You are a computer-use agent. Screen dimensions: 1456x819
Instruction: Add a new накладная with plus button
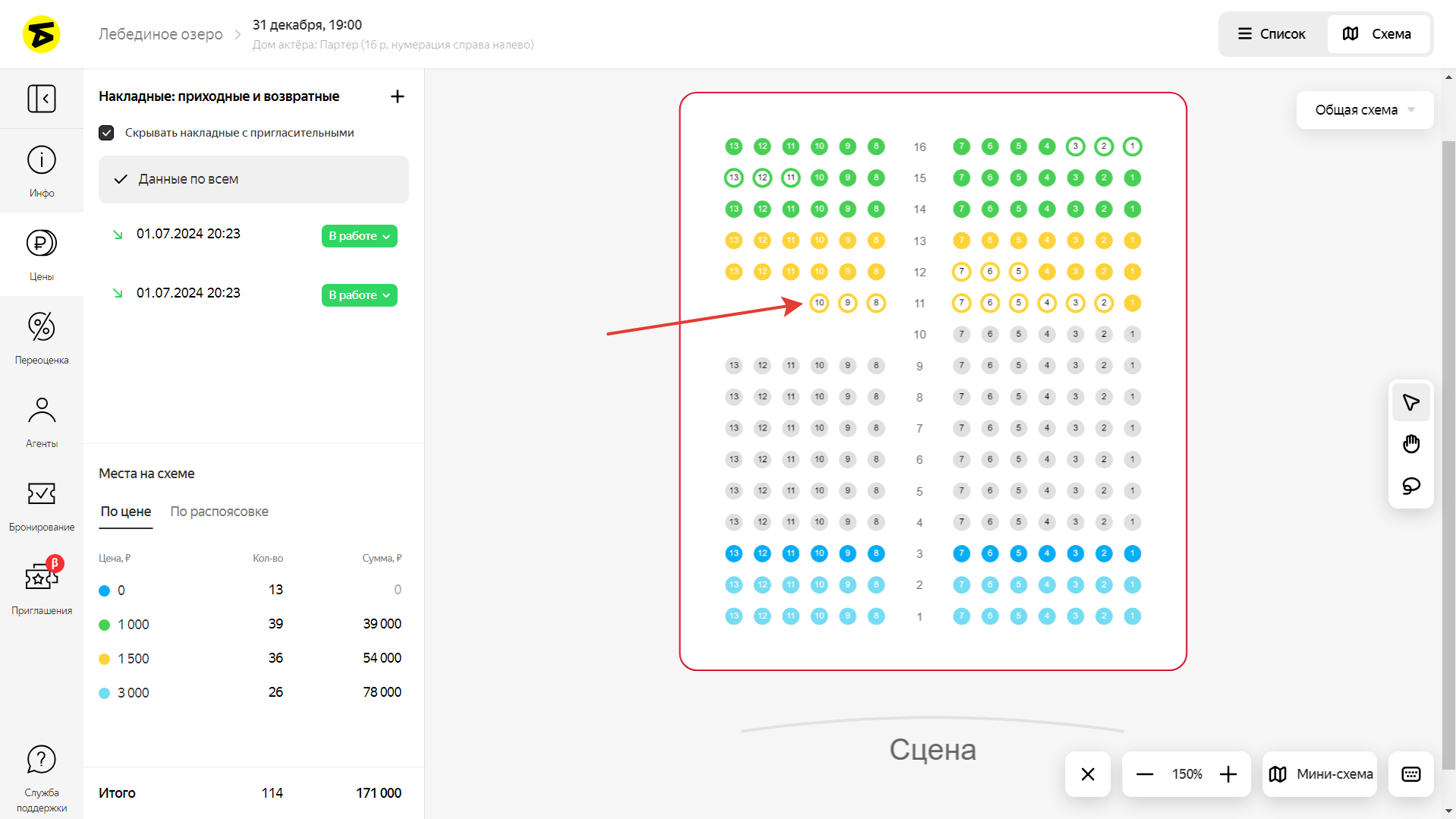(x=397, y=96)
